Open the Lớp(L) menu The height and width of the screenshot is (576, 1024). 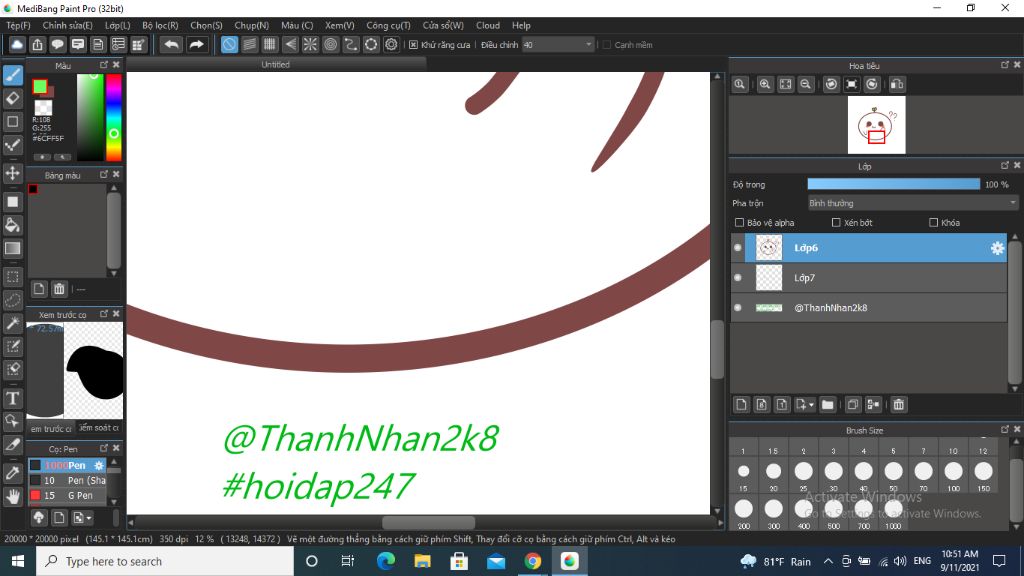tap(118, 25)
